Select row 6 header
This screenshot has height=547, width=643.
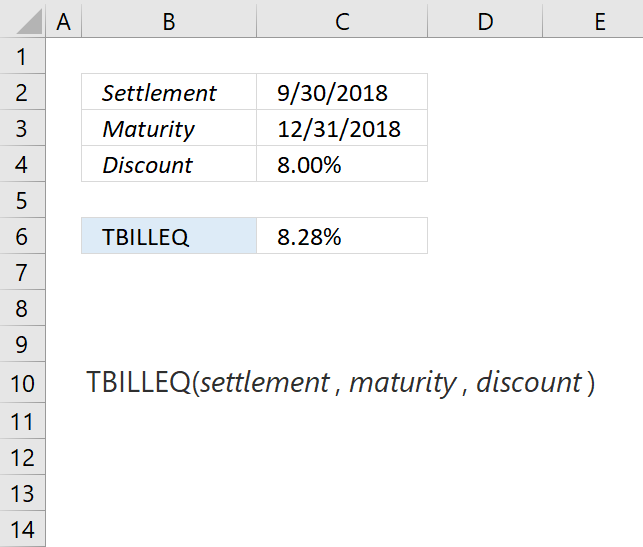click(x=23, y=236)
